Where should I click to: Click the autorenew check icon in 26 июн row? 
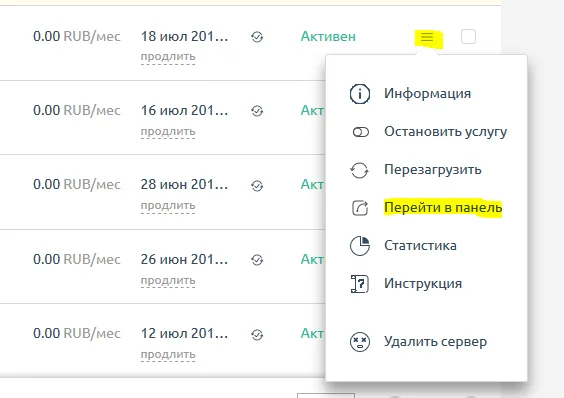[257, 260]
